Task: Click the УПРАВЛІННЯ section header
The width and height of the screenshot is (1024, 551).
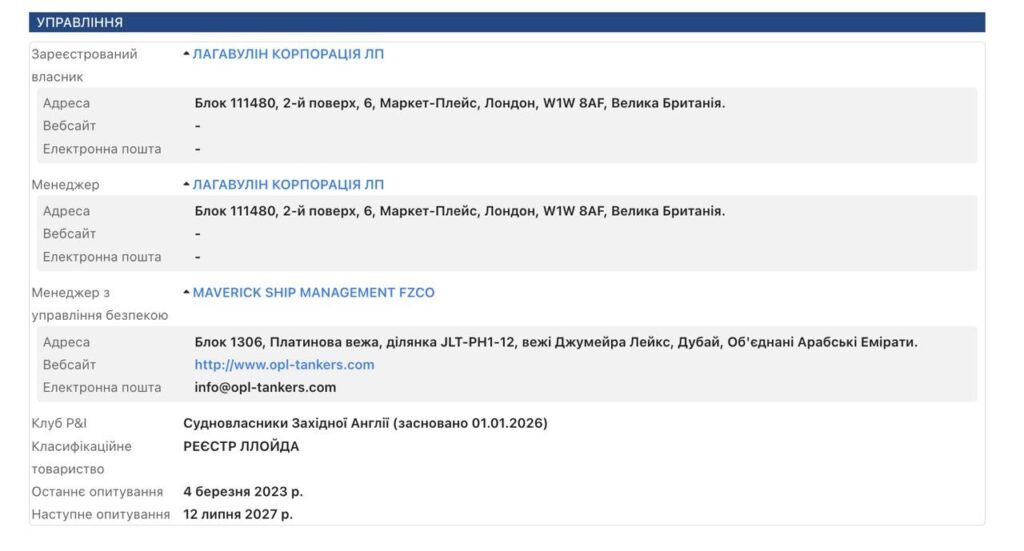Action: [80, 22]
